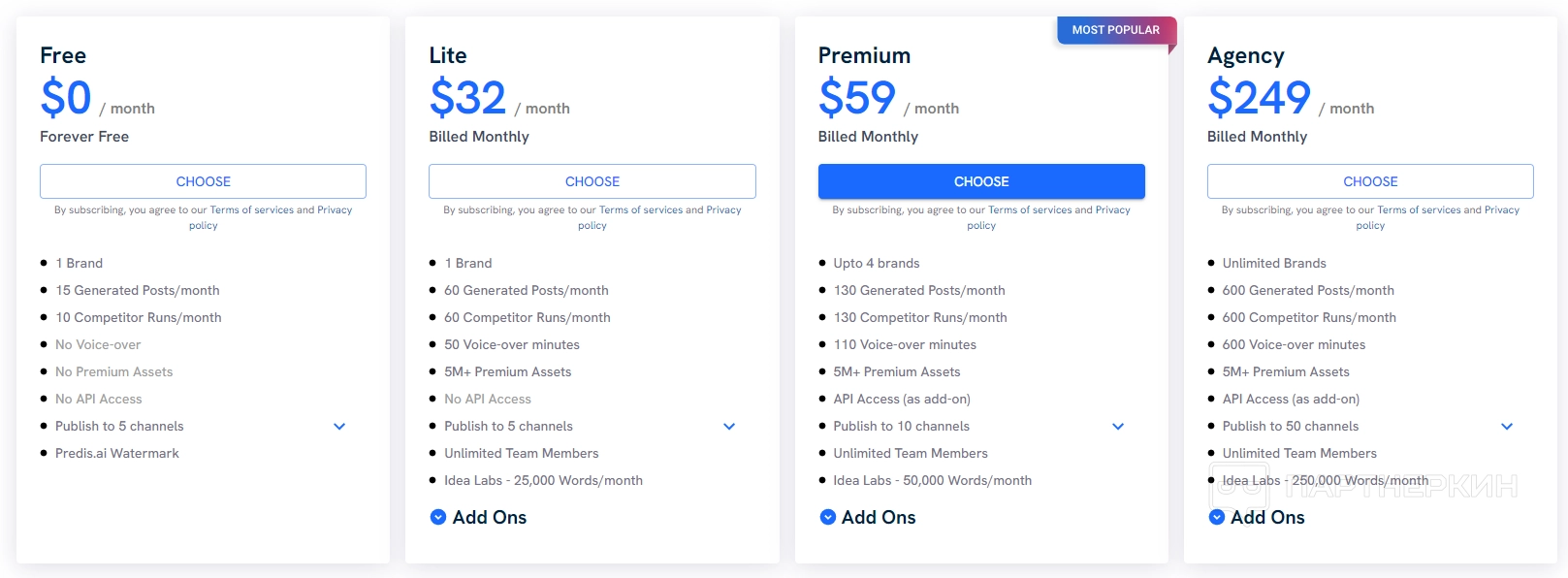This screenshot has height=578, width=1568.
Task: Click Privacy policy link under Free plan
Action: [334, 210]
